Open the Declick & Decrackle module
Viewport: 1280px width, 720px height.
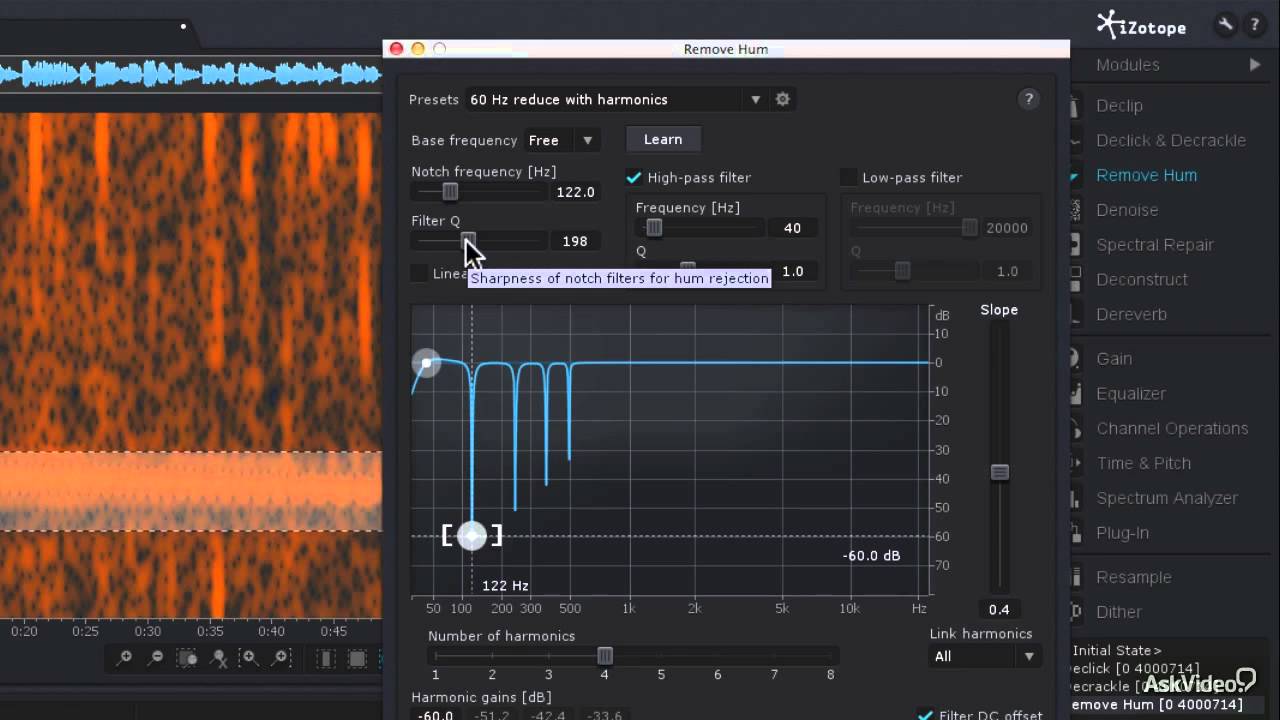click(1171, 140)
